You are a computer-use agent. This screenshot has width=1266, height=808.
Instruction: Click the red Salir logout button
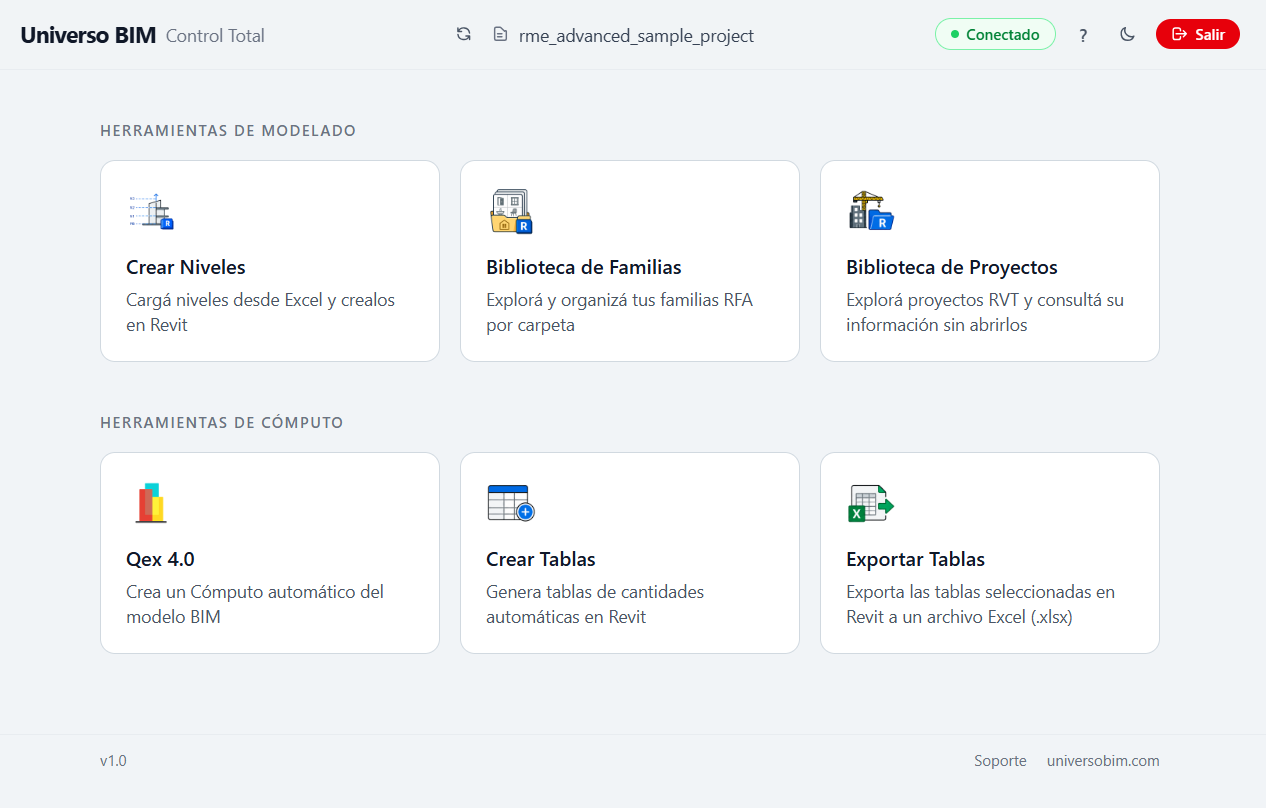click(x=1198, y=34)
